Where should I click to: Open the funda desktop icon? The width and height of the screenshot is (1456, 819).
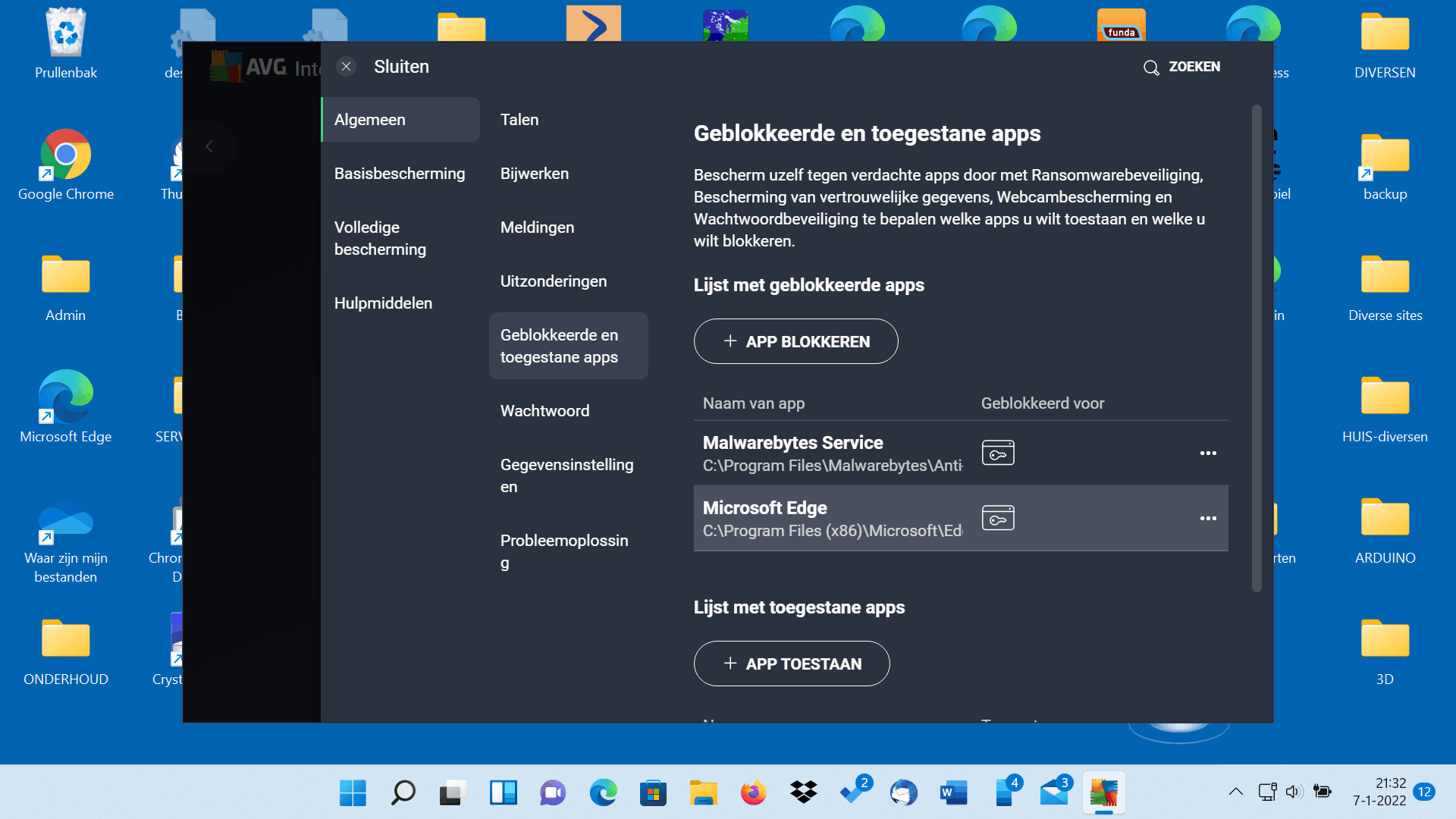pyautogui.click(x=1121, y=24)
